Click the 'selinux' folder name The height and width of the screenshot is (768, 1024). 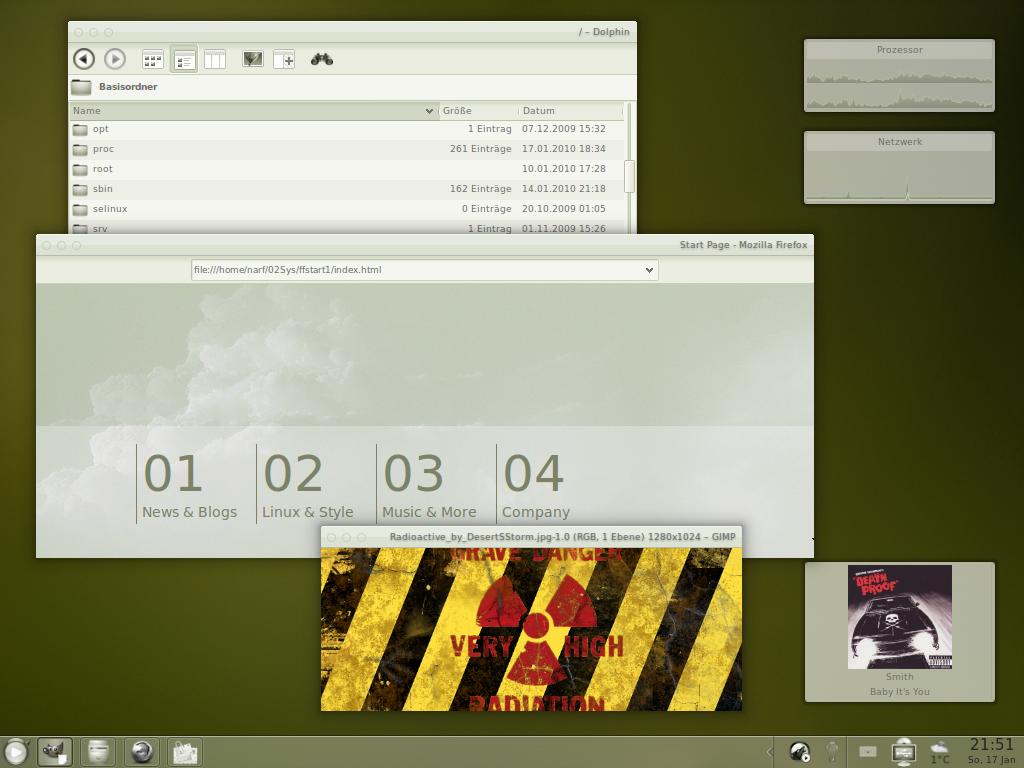pyautogui.click(x=110, y=209)
